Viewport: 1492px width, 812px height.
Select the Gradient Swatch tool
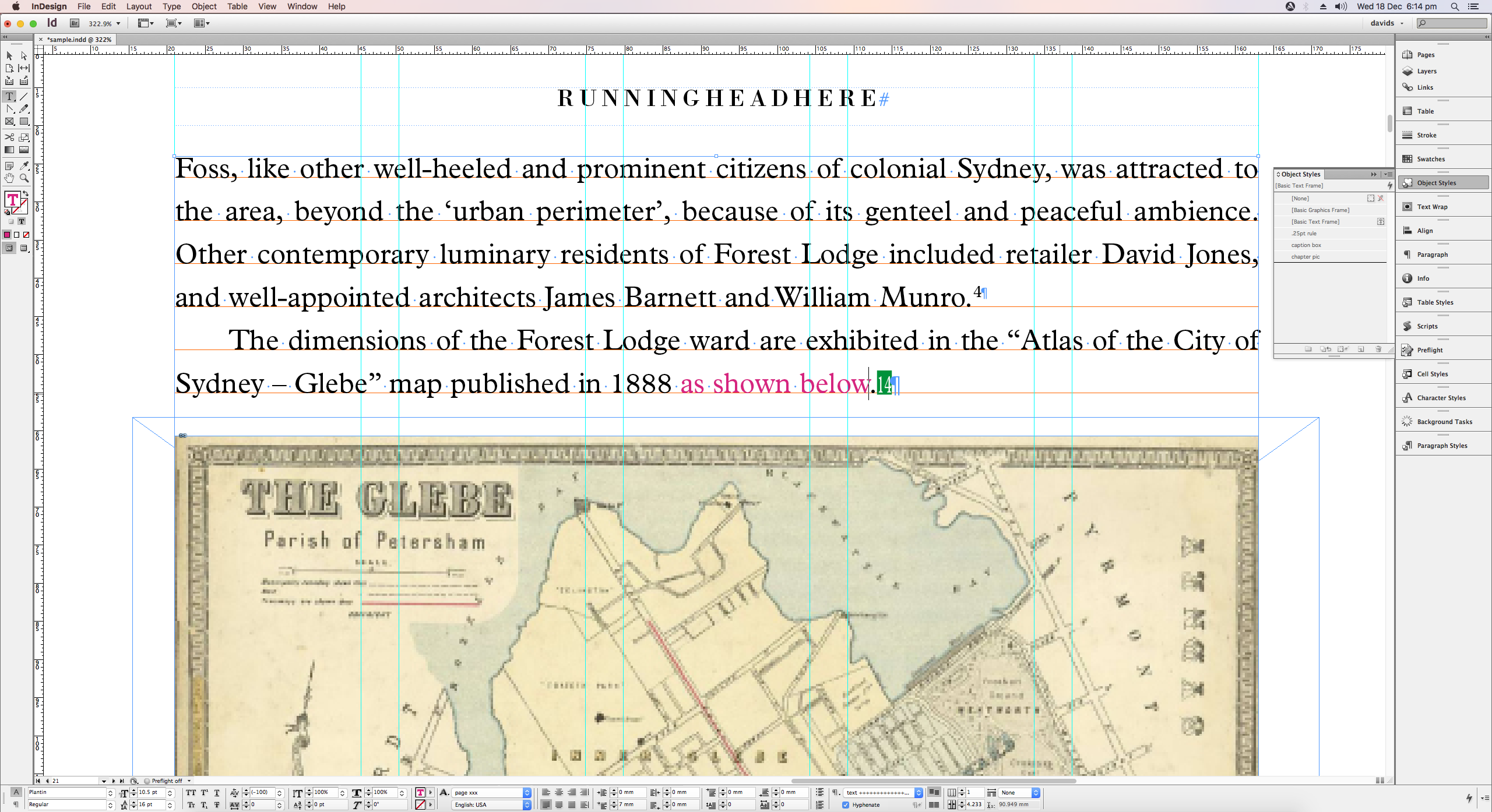9,150
